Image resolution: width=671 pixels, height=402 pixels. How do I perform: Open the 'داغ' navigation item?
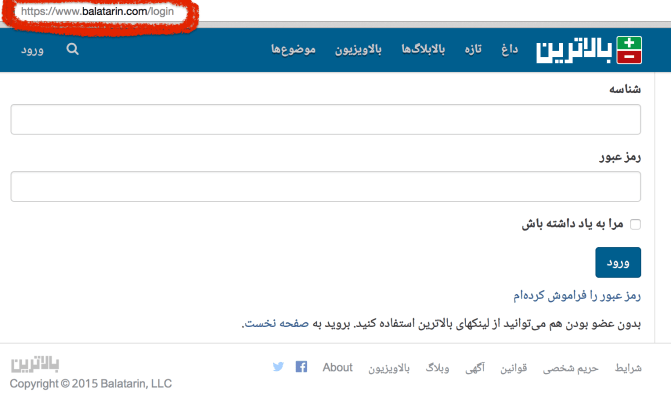point(510,49)
